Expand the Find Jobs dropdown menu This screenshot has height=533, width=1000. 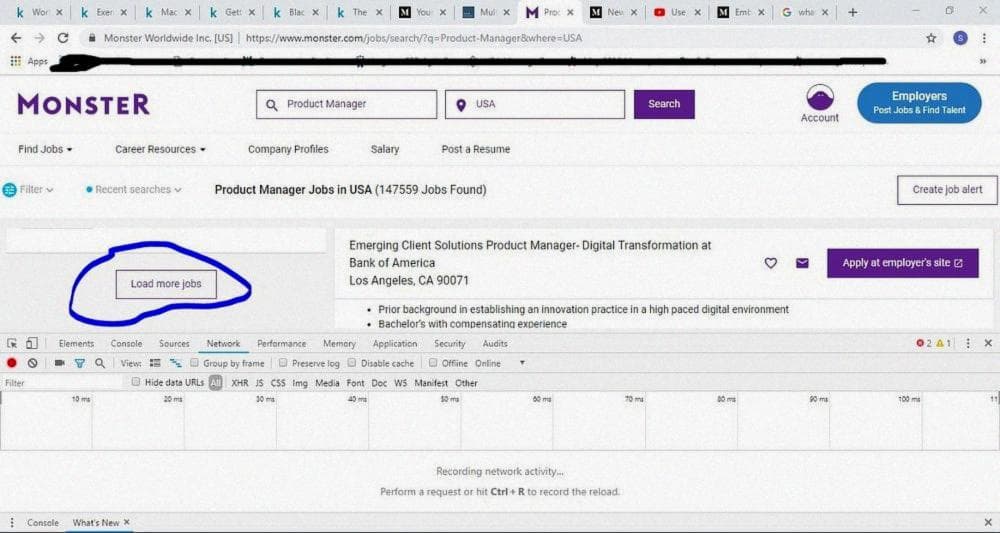[x=45, y=149]
